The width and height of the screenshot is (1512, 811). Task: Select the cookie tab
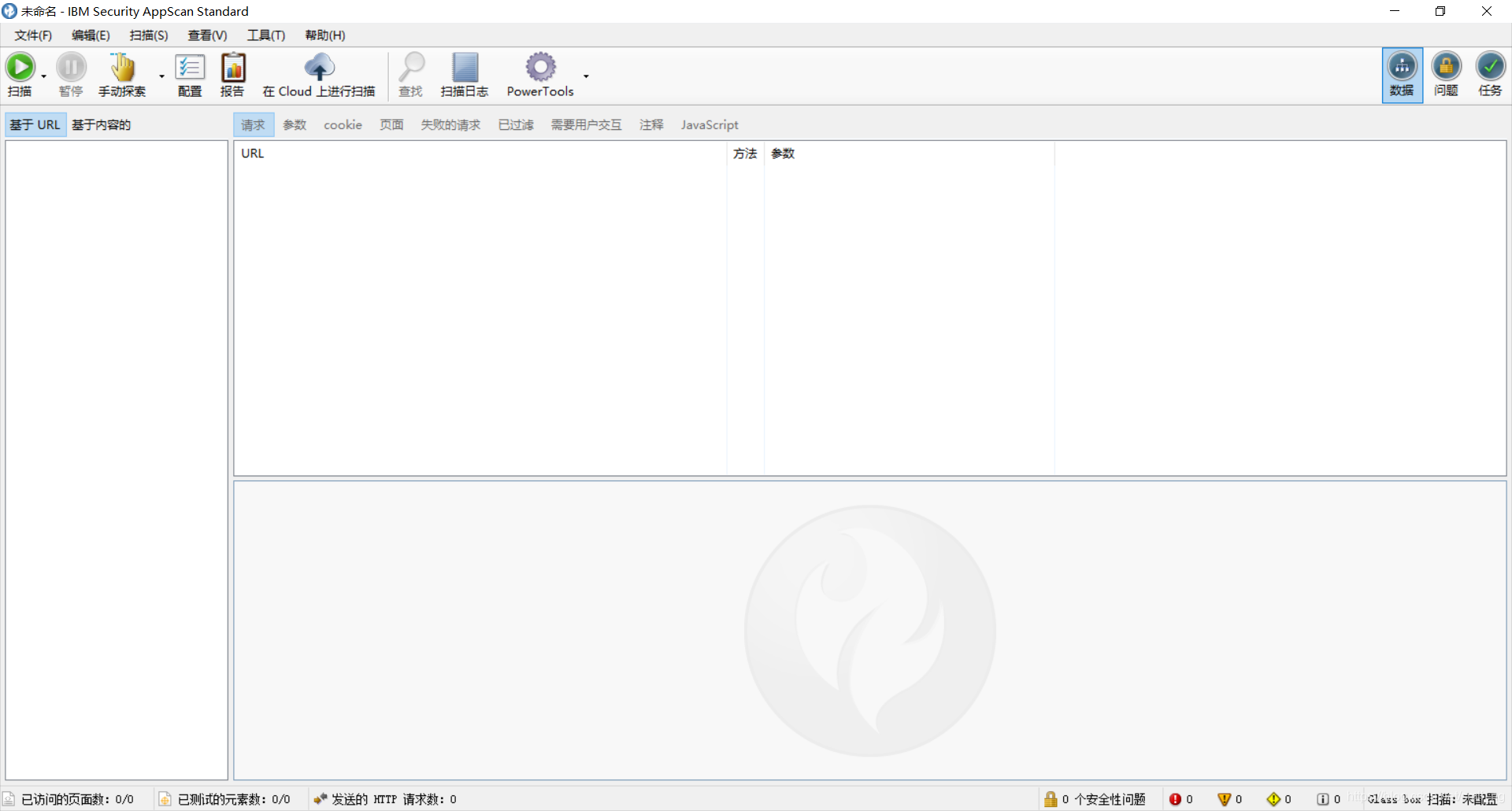343,124
